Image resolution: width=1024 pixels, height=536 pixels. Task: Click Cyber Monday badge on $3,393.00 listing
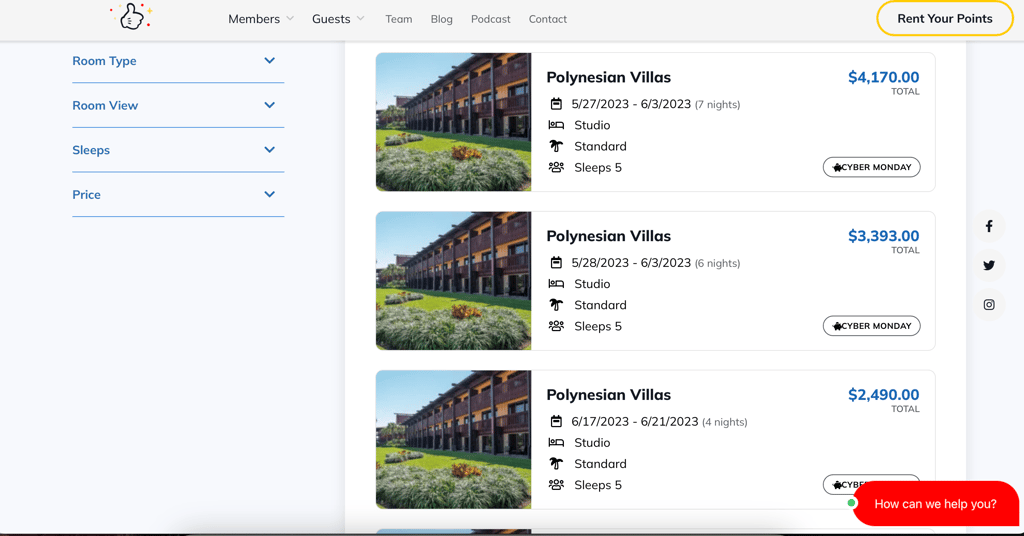871,326
